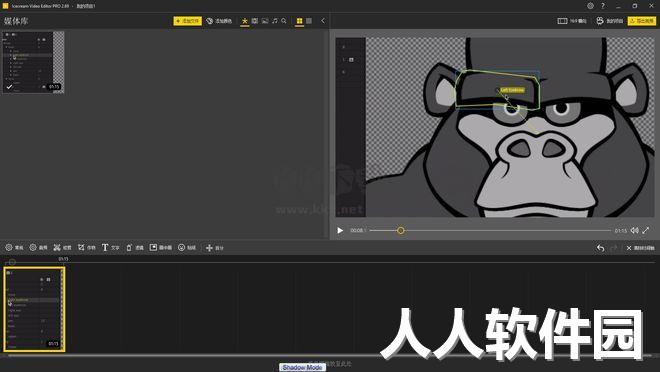Click the timeline horizontal scrollbar

[x=330, y=356]
